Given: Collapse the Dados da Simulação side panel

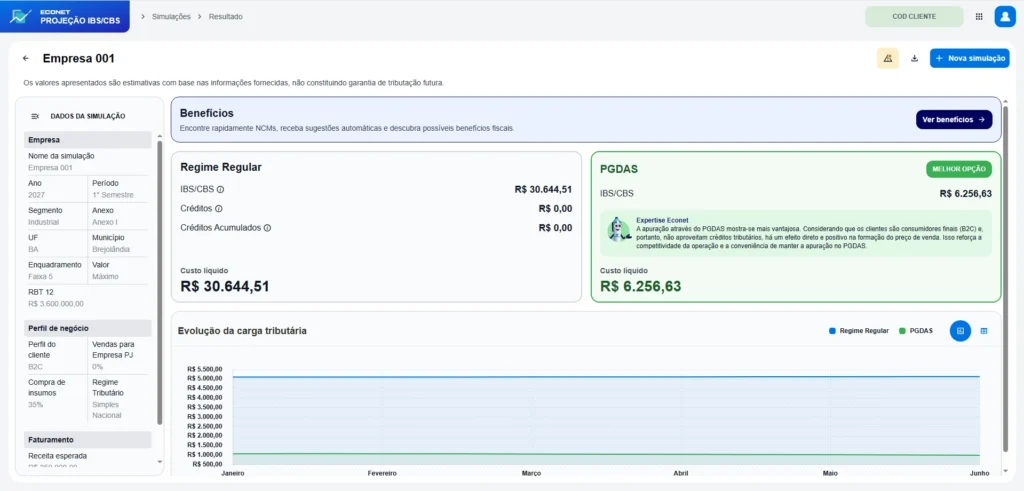Looking at the screenshot, I should [35, 116].
